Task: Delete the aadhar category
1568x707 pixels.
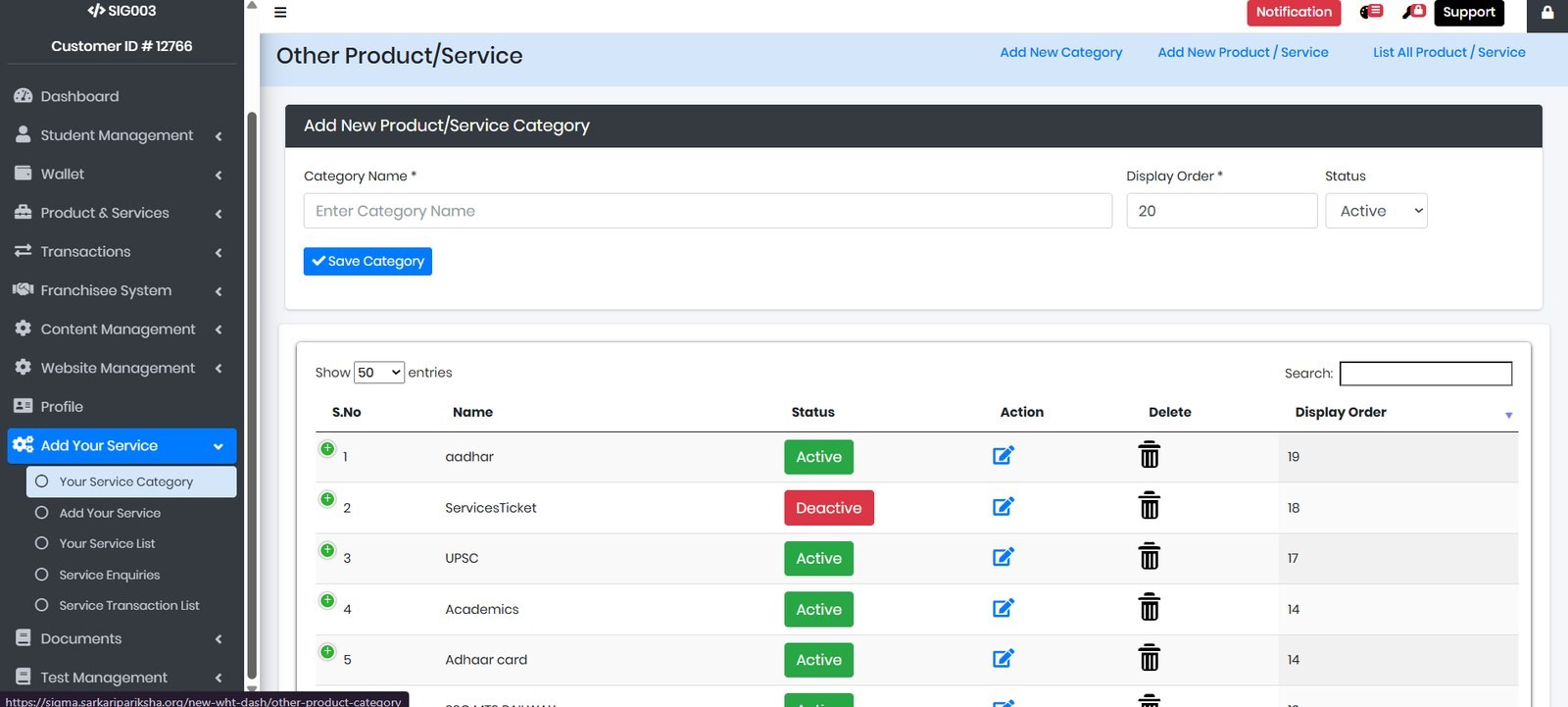Action: point(1150,455)
